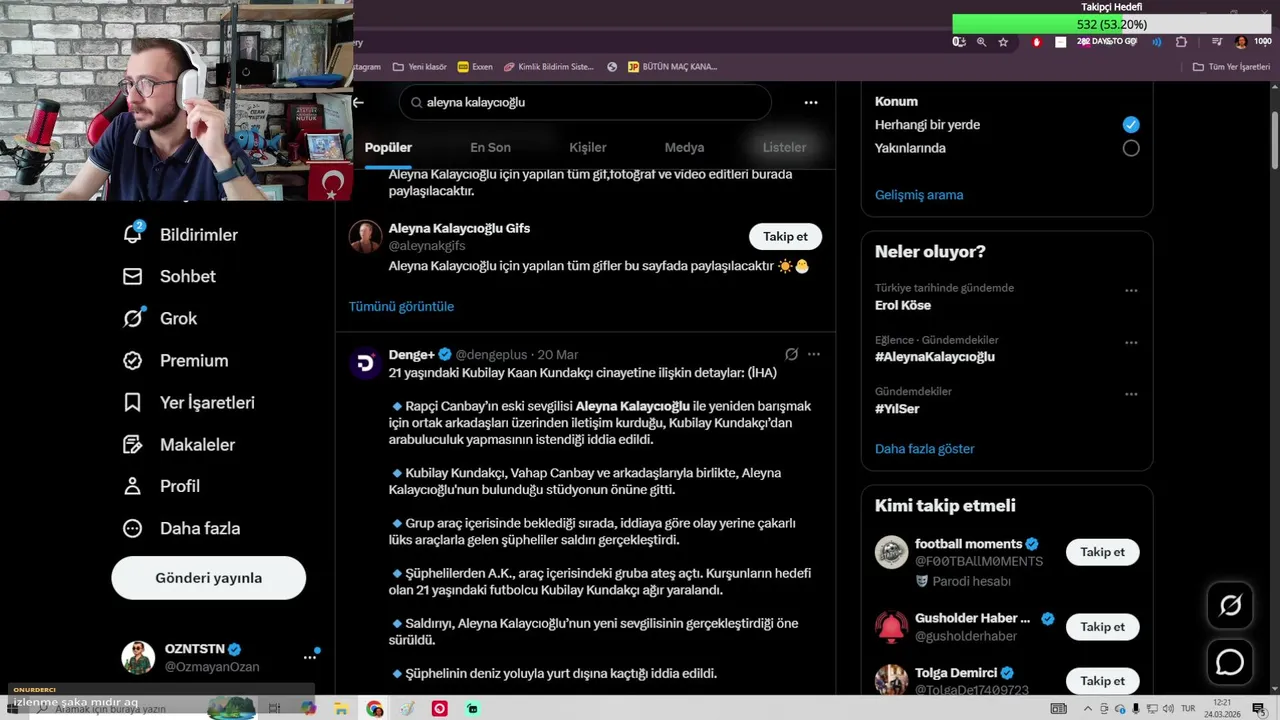
Task: Open Exxen bookmark
Action: point(475,67)
